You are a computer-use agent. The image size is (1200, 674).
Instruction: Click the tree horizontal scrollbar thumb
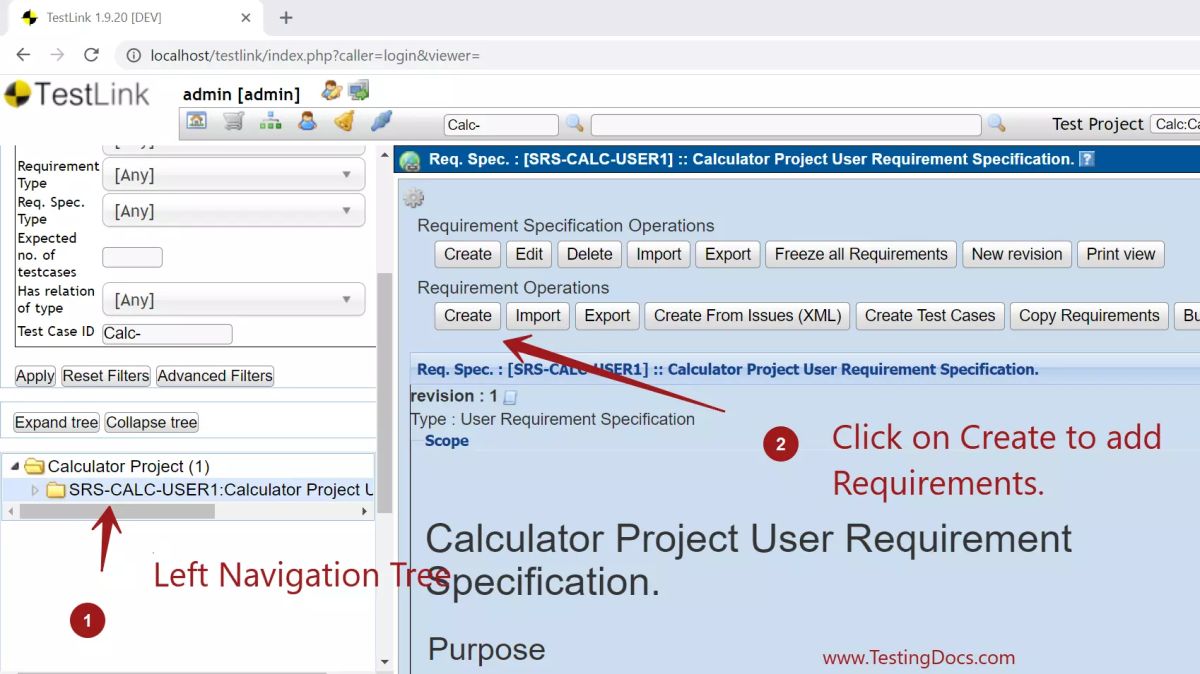point(117,511)
